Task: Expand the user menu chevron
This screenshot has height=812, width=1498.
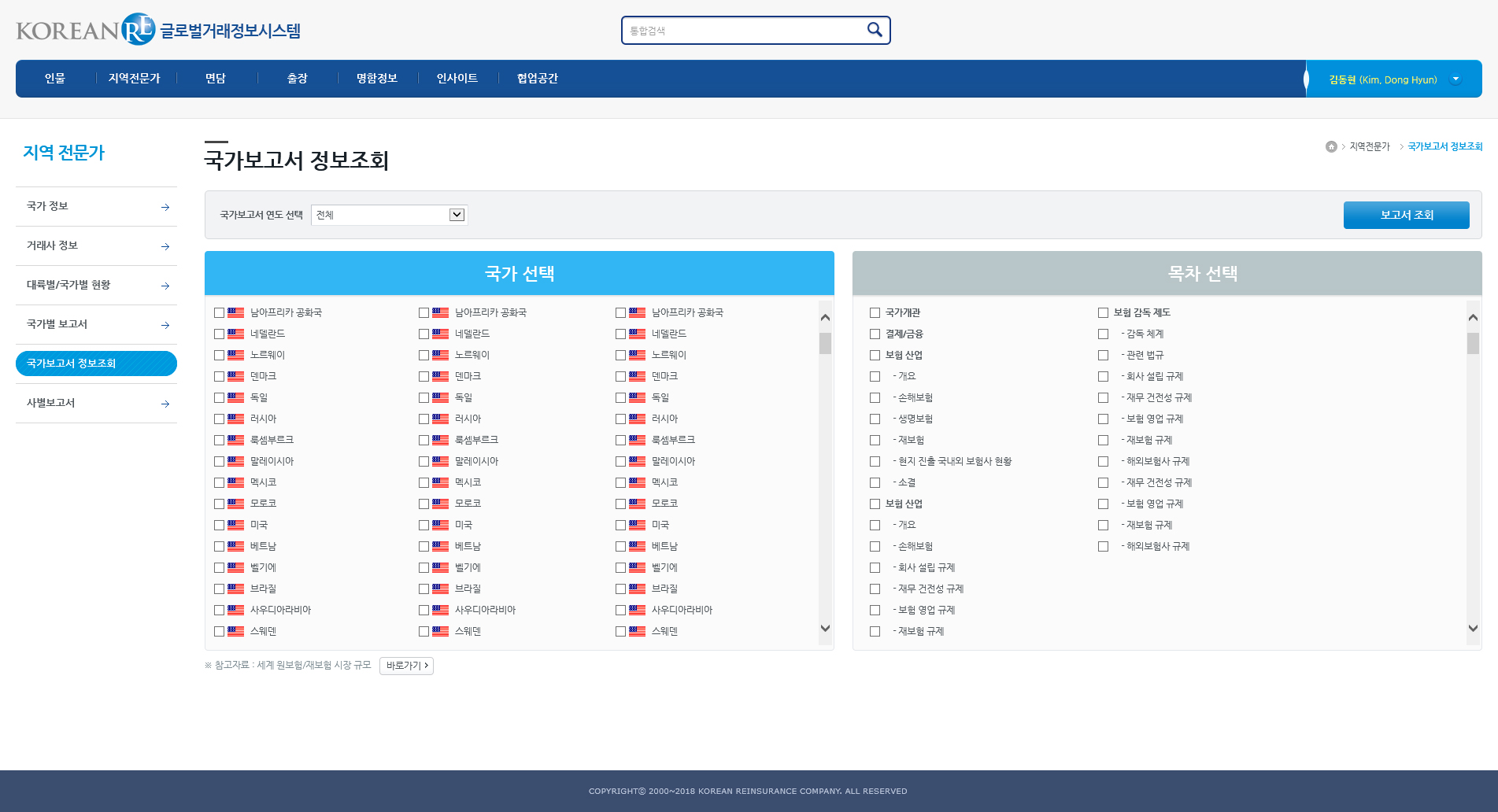Action: (1455, 79)
